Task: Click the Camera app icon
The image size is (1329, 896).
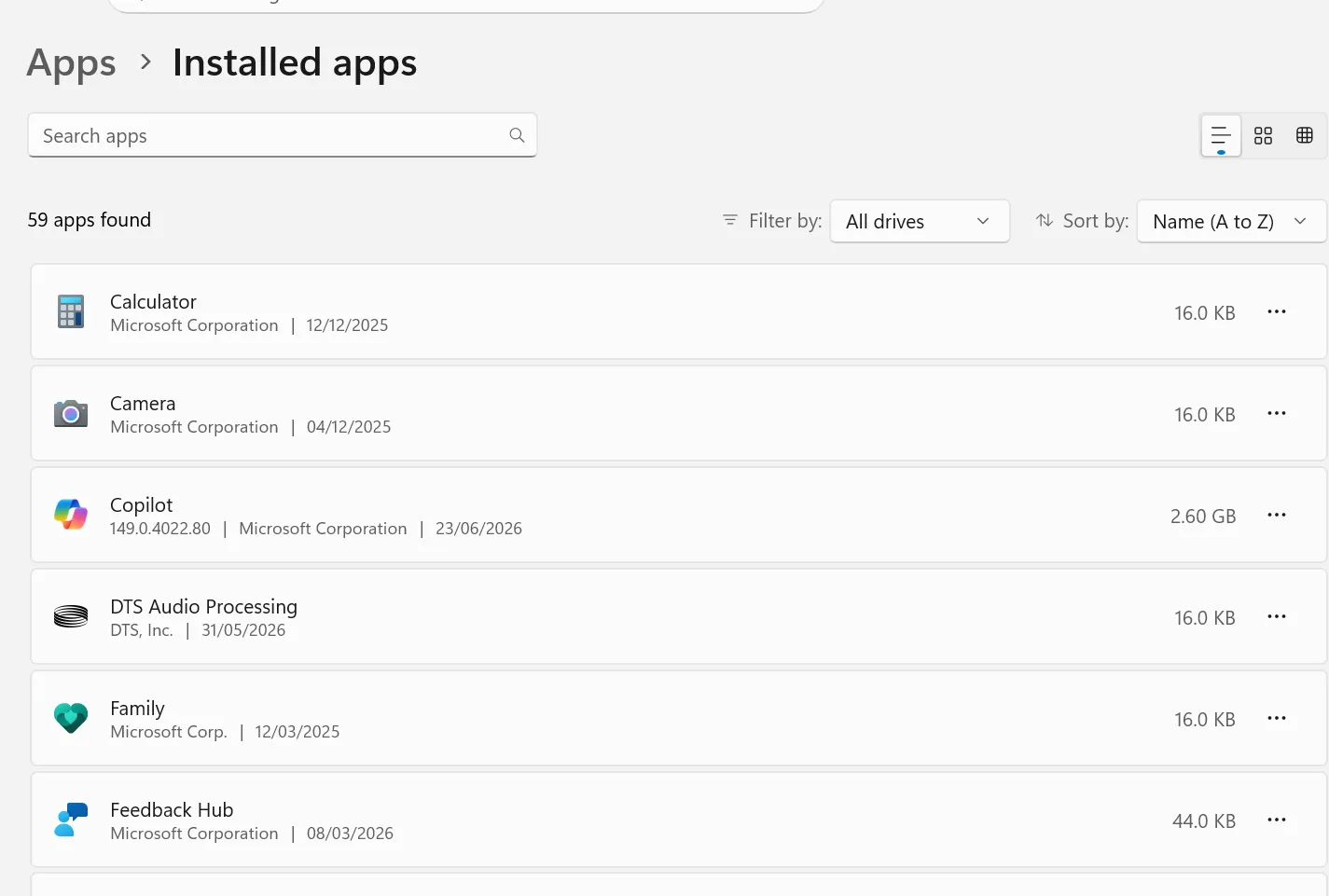Action: 71,413
